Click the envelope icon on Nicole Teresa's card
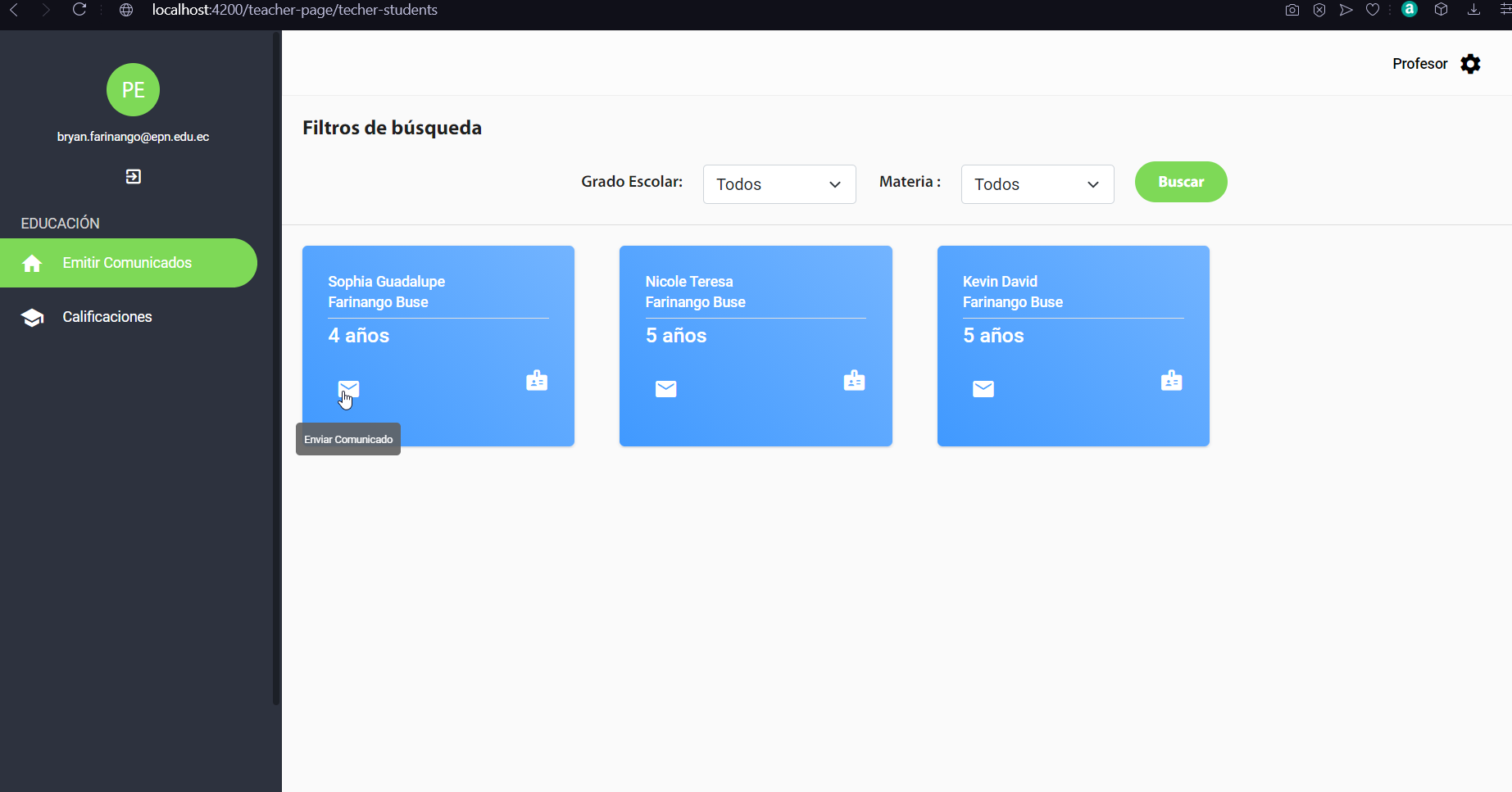This screenshot has width=1512, height=792. point(665,388)
